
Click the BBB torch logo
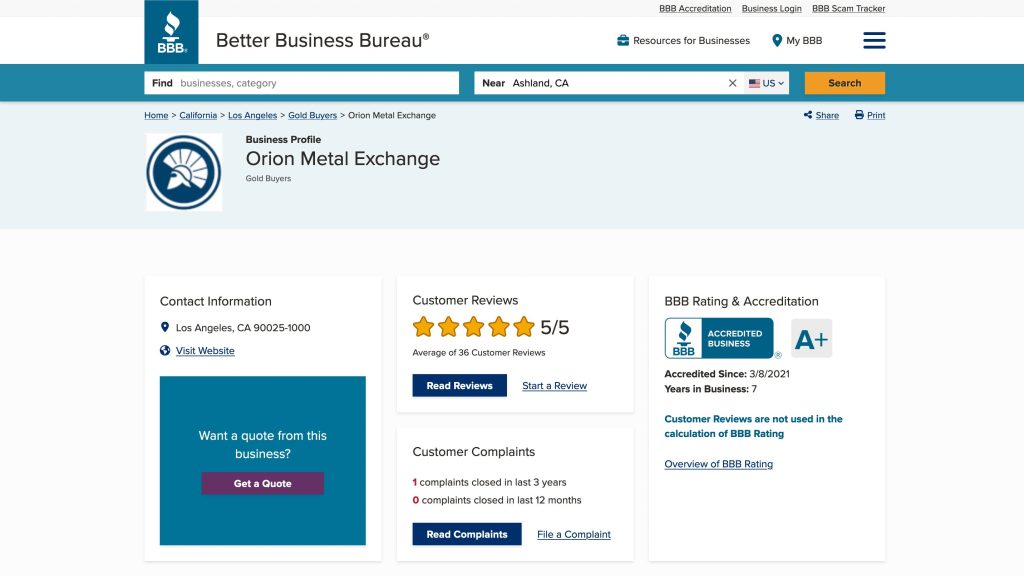click(171, 32)
